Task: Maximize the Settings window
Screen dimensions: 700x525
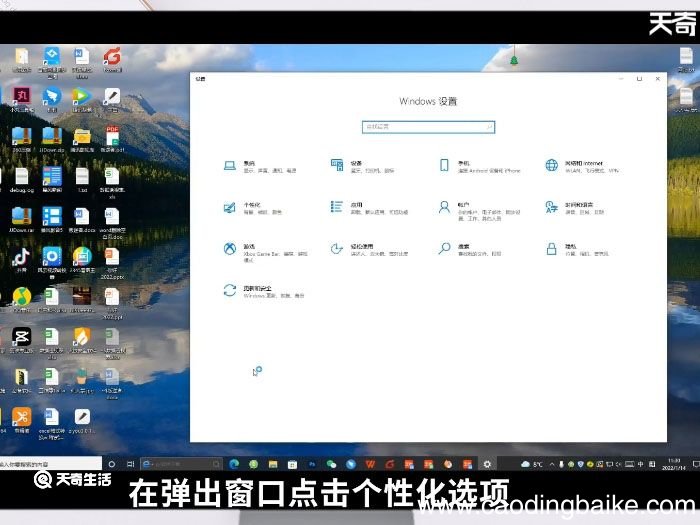Action: click(x=639, y=79)
